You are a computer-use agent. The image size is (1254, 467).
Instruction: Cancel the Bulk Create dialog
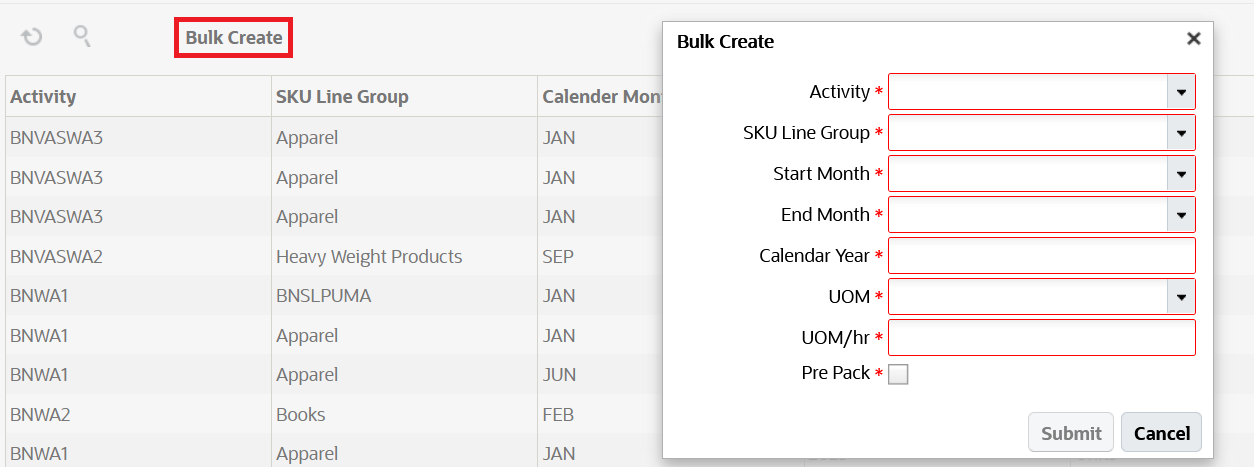[1161, 433]
